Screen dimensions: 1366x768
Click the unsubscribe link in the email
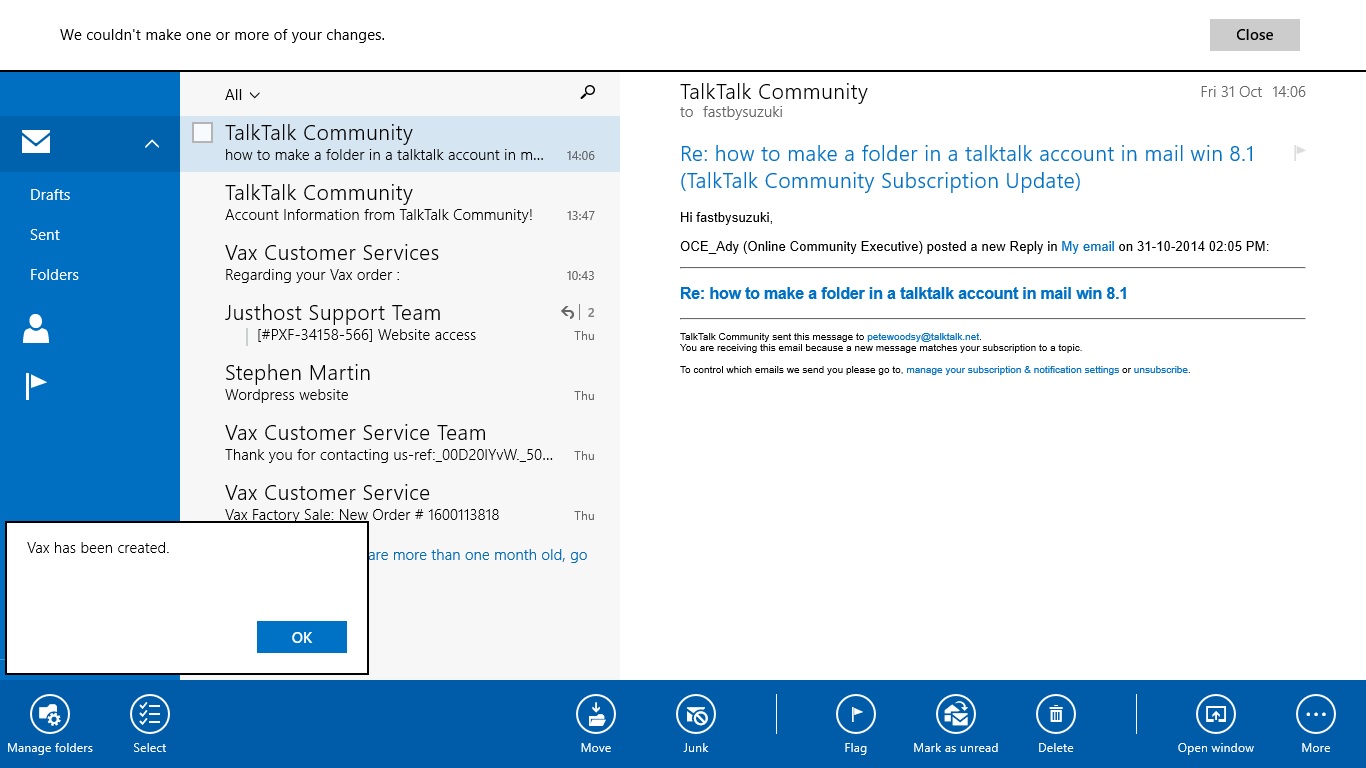click(1161, 370)
